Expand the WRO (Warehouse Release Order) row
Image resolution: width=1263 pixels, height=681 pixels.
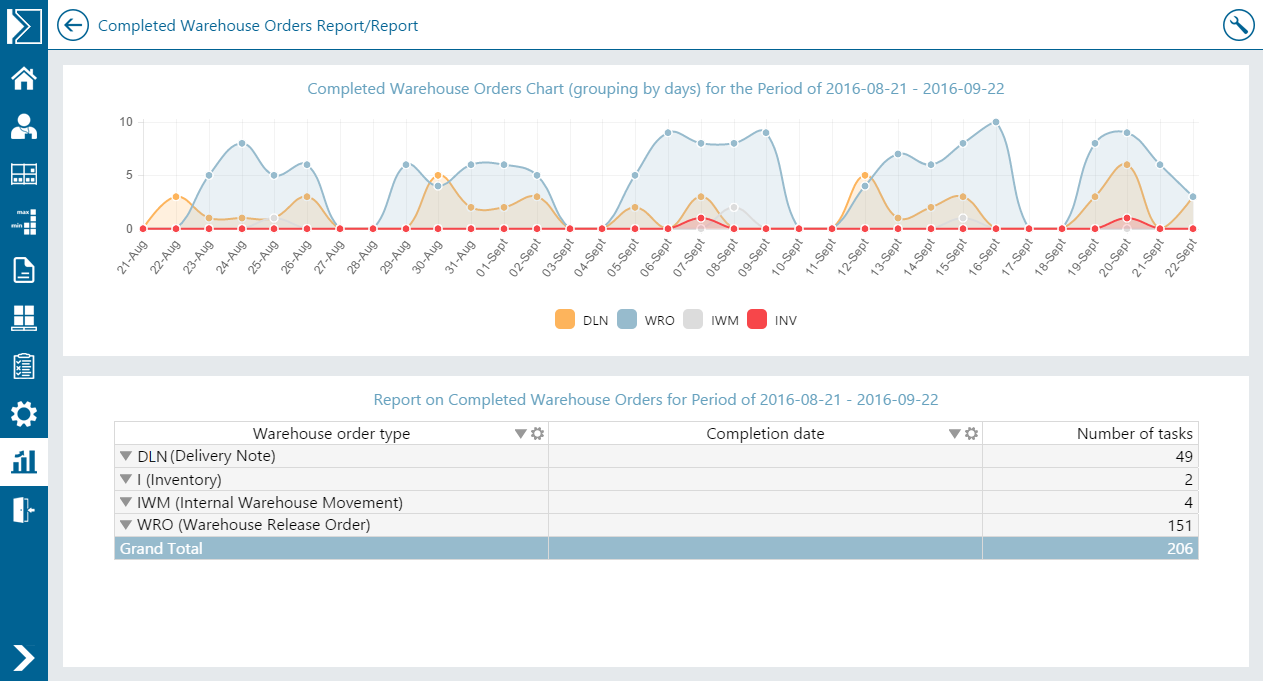click(x=126, y=525)
